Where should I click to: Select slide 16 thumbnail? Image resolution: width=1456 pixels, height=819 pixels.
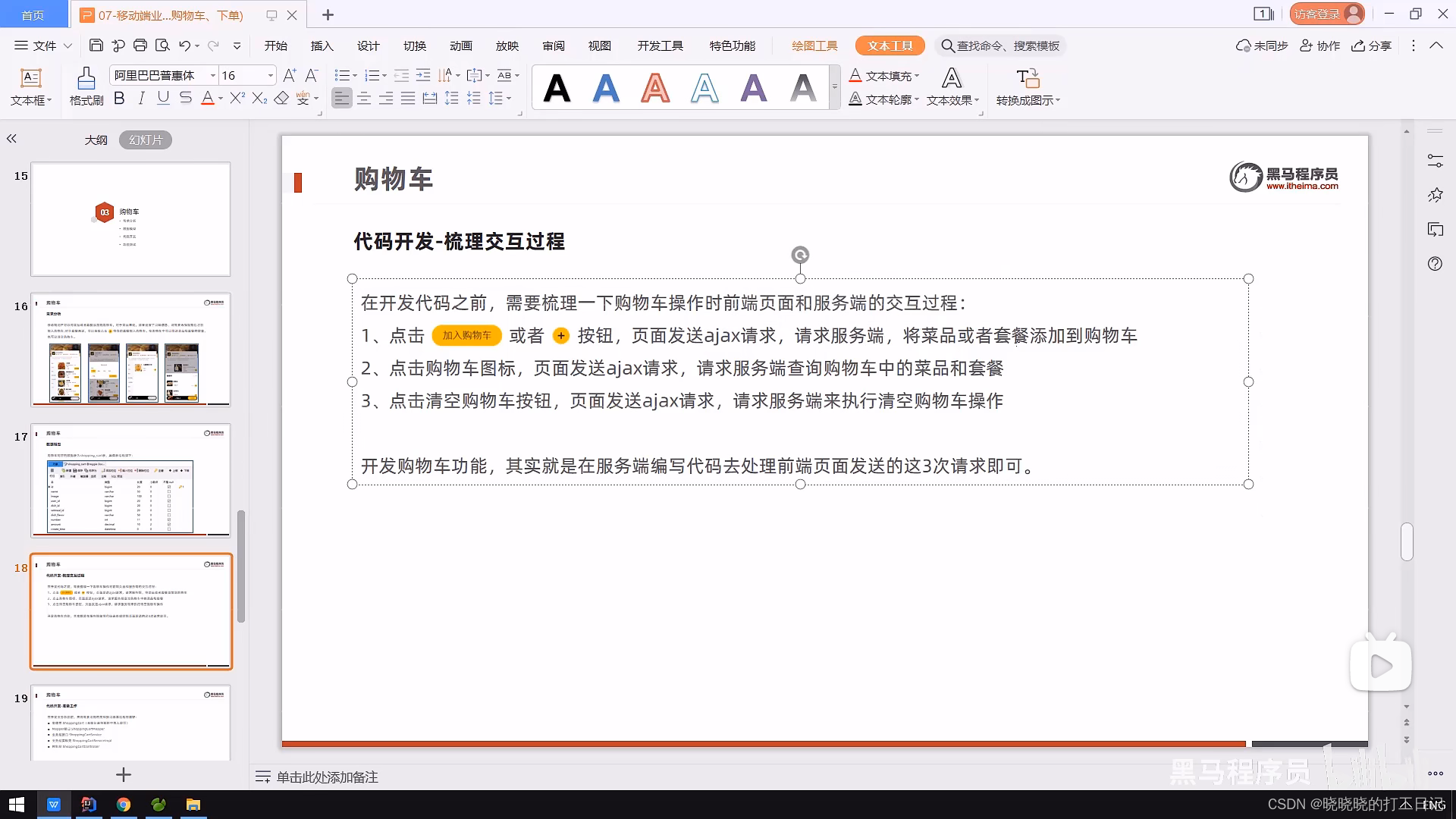tap(130, 350)
